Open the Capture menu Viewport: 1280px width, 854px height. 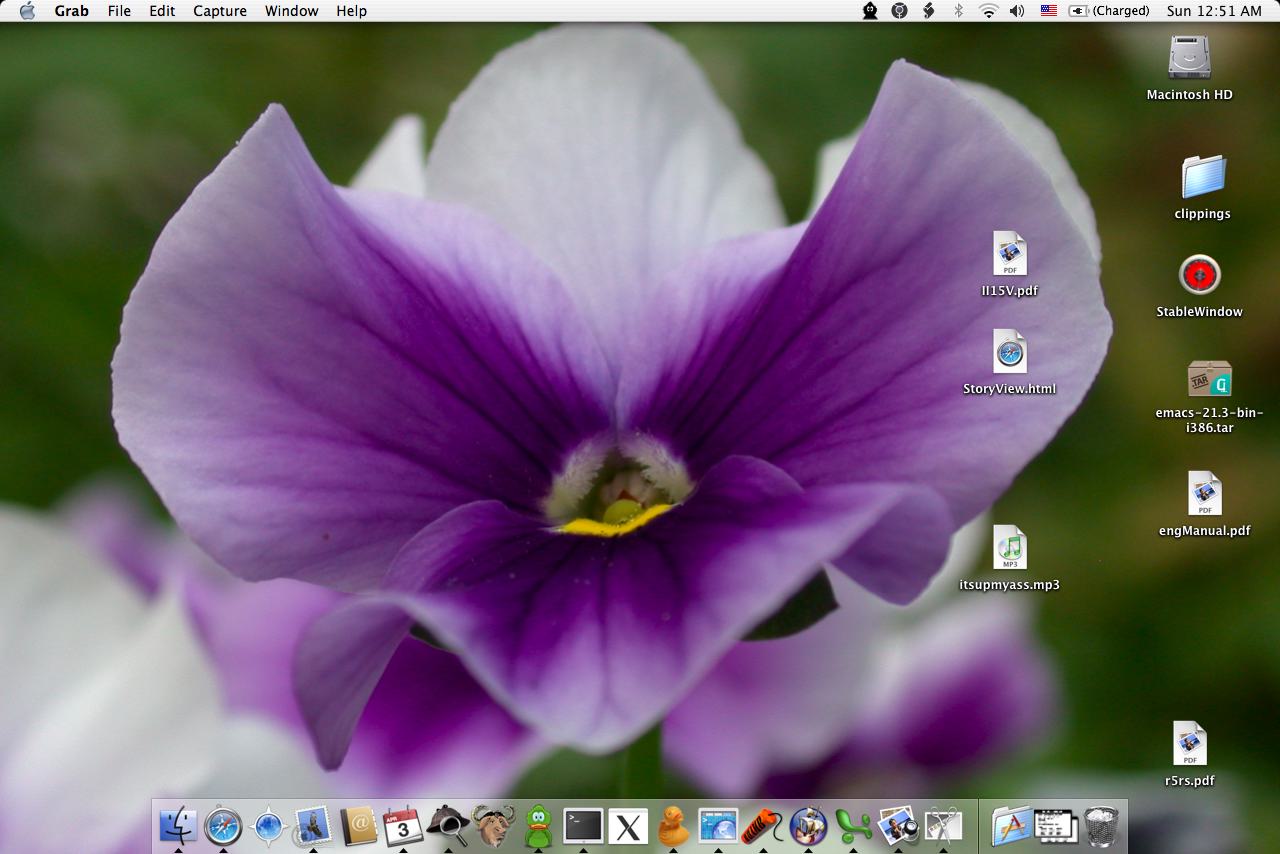pyautogui.click(x=220, y=11)
